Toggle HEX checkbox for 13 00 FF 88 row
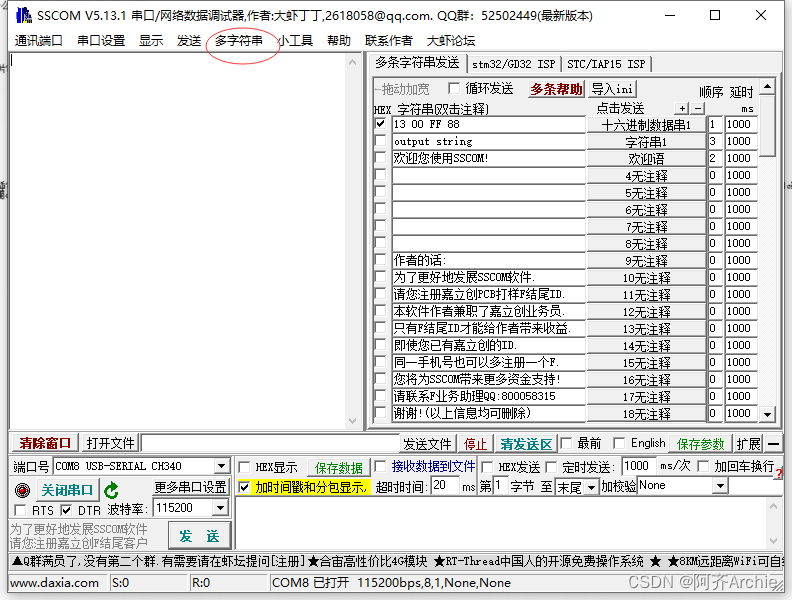Image resolution: width=792 pixels, height=600 pixels. point(380,124)
